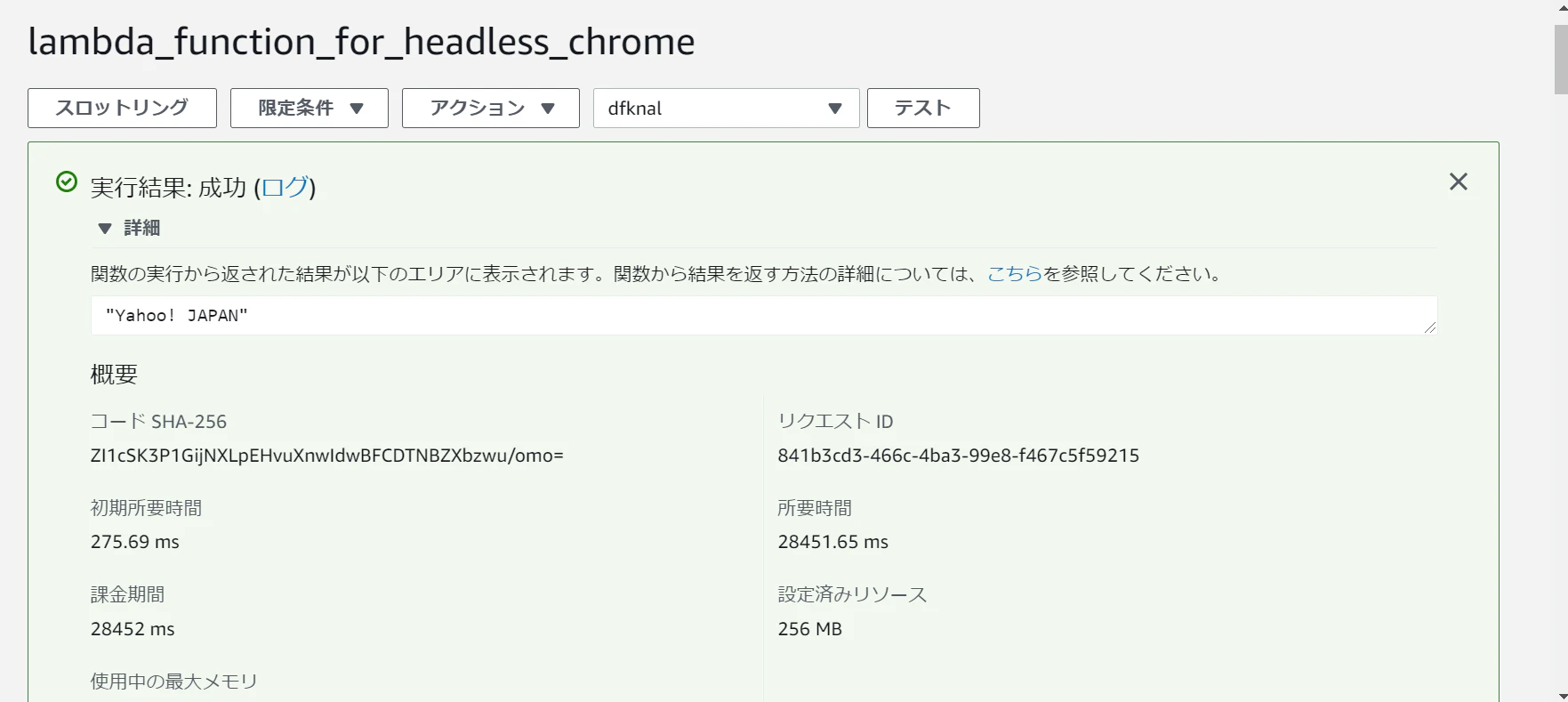The height and width of the screenshot is (702, 1568).
Task: Open the アクション dropdown menu
Action: tap(491, 108)
